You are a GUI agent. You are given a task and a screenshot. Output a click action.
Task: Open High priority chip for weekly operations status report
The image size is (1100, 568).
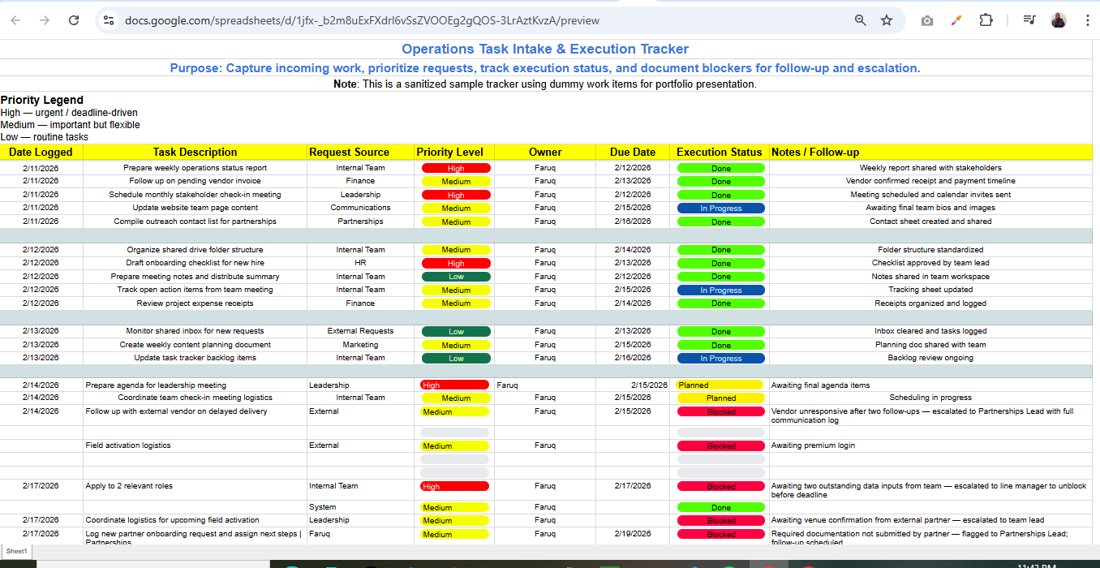[456, 168]
